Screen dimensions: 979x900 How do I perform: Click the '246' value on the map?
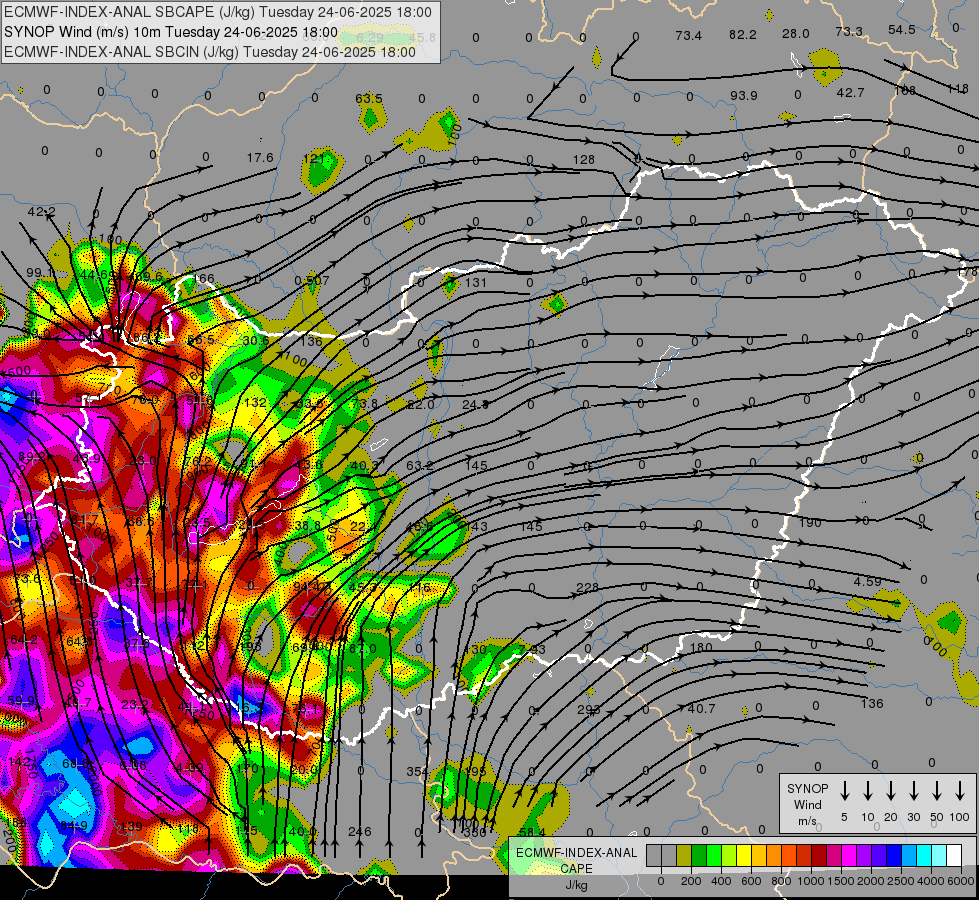(360, 832)
